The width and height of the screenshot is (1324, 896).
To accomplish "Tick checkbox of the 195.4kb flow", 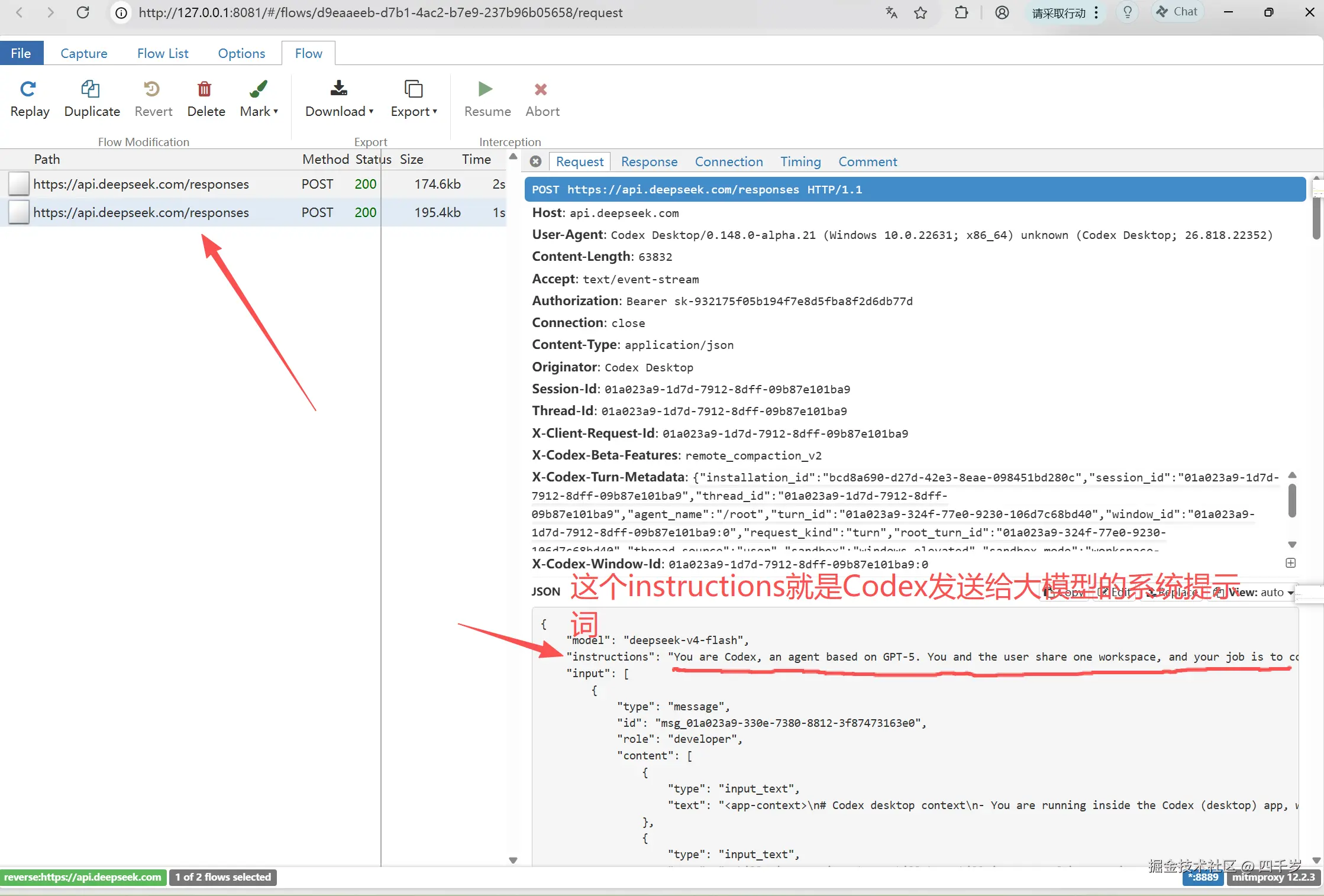I will (18, 212).
